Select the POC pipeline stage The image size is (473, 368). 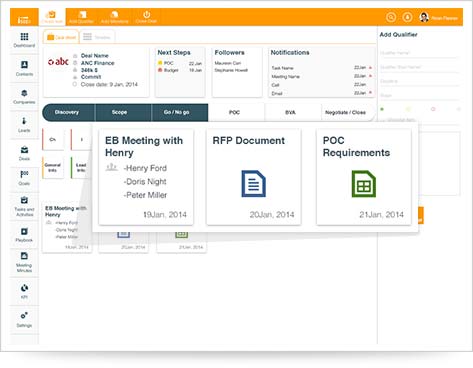point(234,112)
